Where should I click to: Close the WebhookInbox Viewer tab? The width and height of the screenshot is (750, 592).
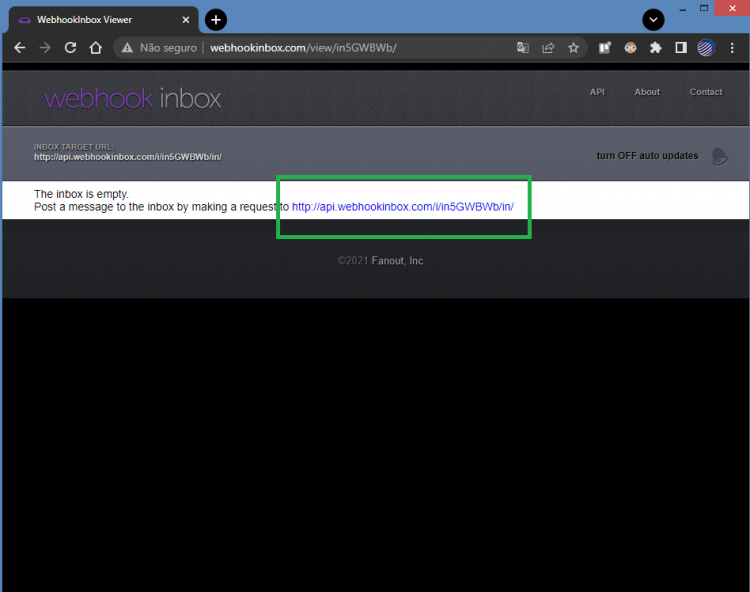click(x=186, y=20)
